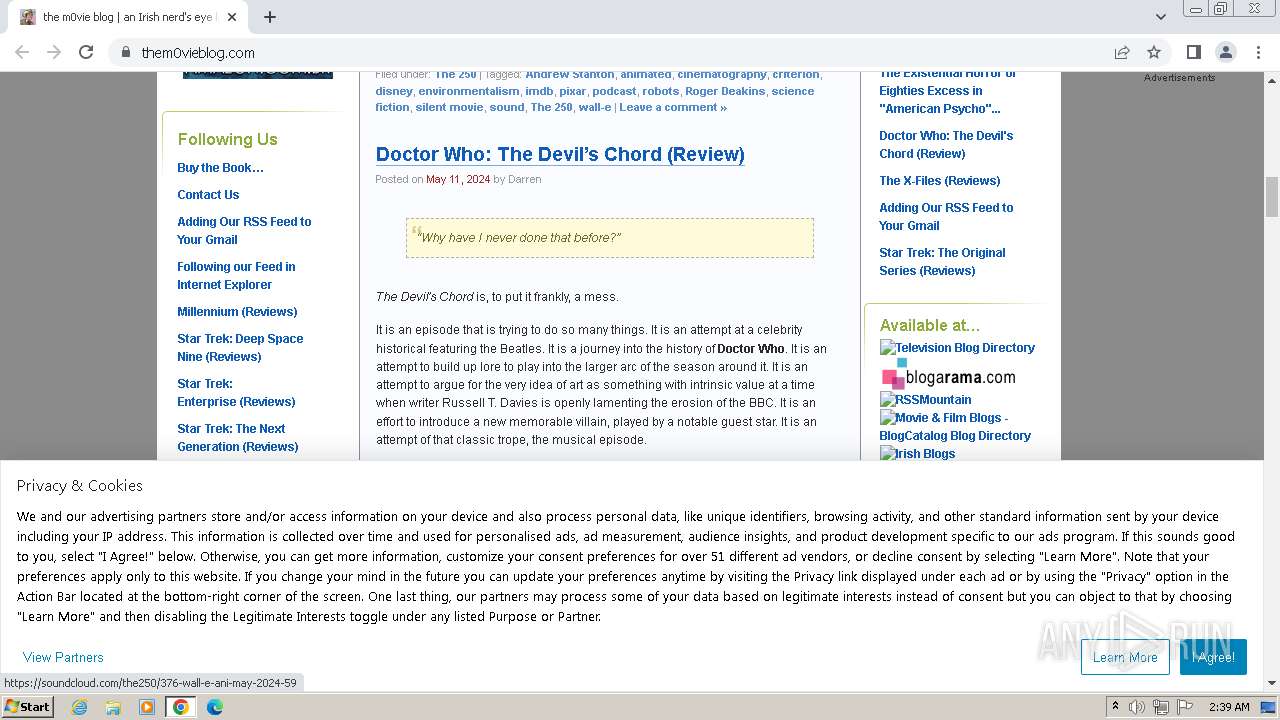Open the volume speaker tray icon
The height and width of the screenshot is (720, 1280).
pos(1137,707)
